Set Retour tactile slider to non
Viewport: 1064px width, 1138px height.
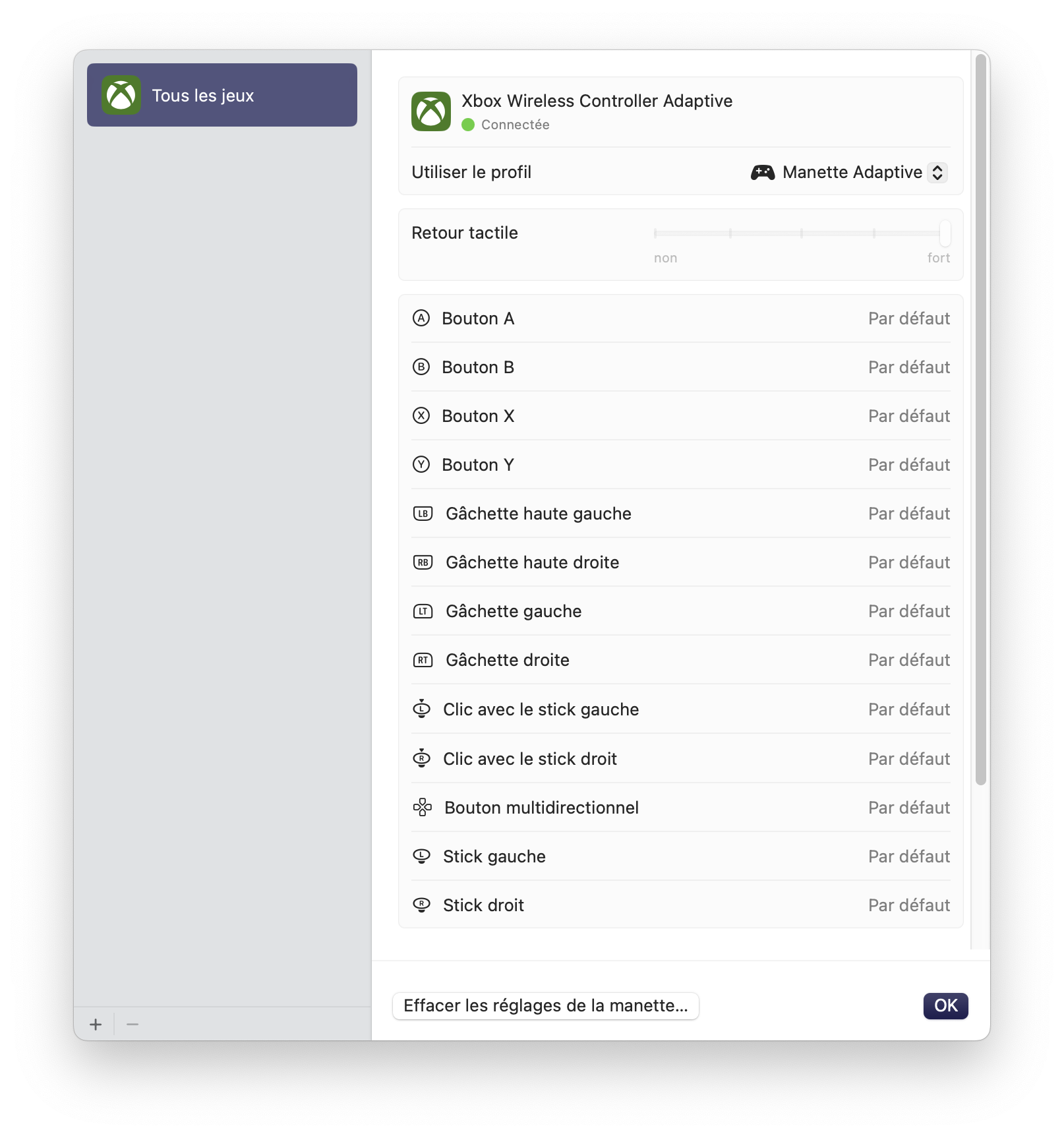click(x=655, y=233)
